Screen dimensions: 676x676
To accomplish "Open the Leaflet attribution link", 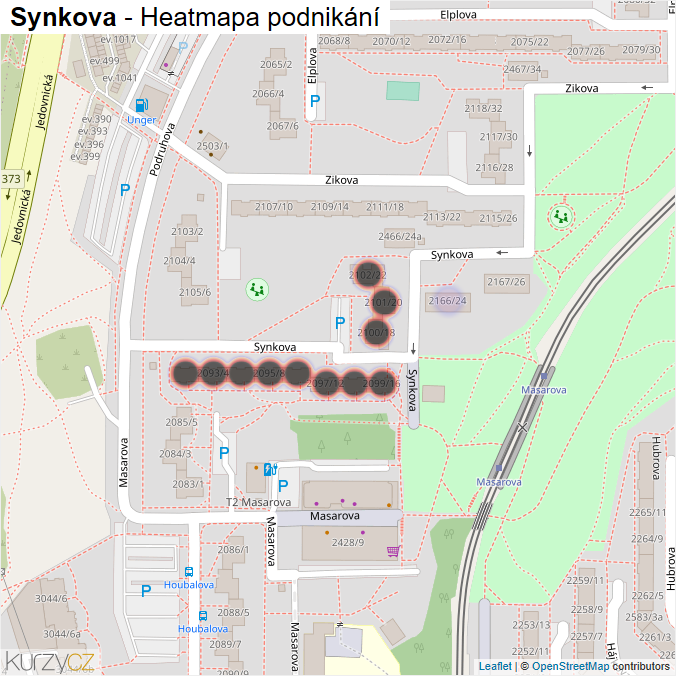I will pos(495,666).
